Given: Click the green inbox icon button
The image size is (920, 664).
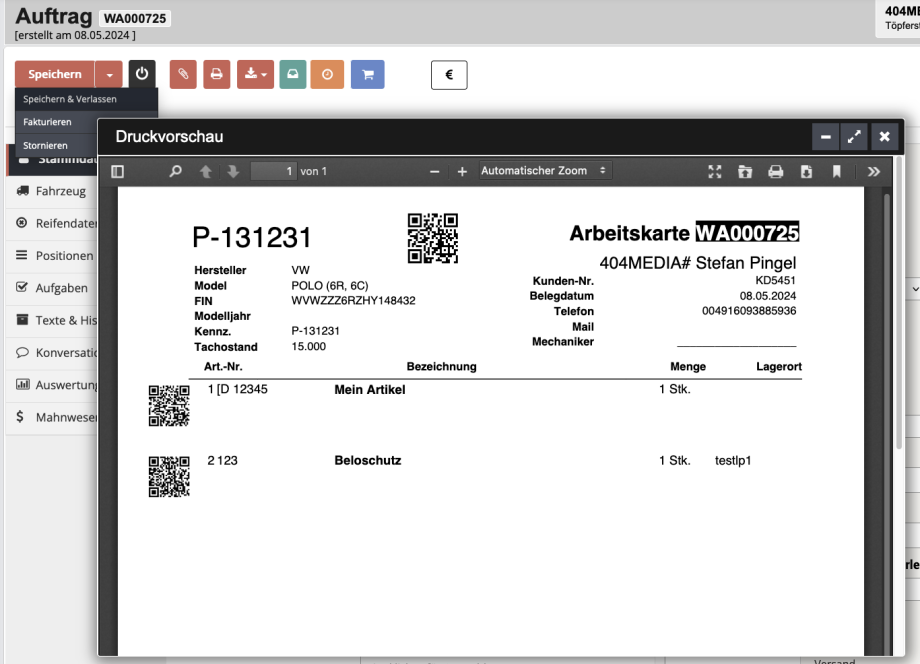Looking at the screenshot, I should click(292, 75).
